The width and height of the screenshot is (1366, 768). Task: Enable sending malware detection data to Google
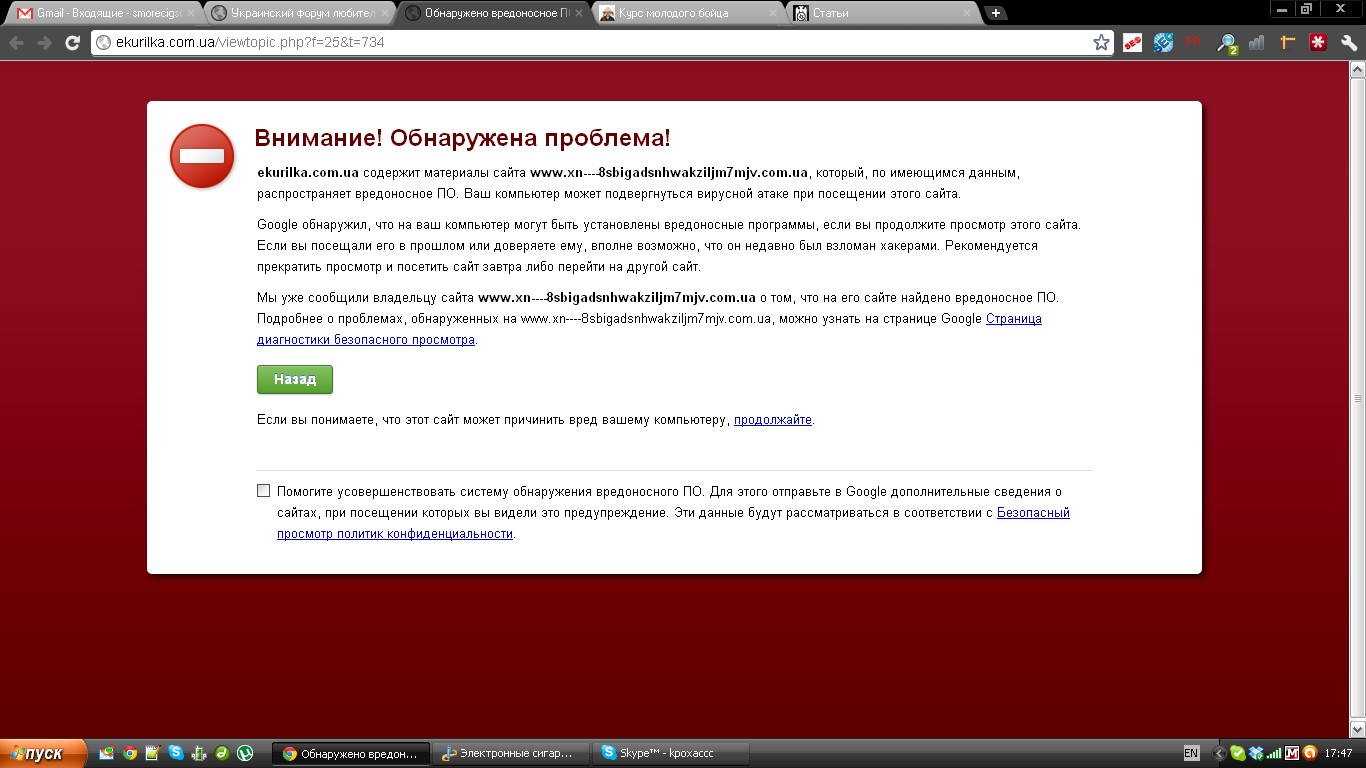point(264,491)
